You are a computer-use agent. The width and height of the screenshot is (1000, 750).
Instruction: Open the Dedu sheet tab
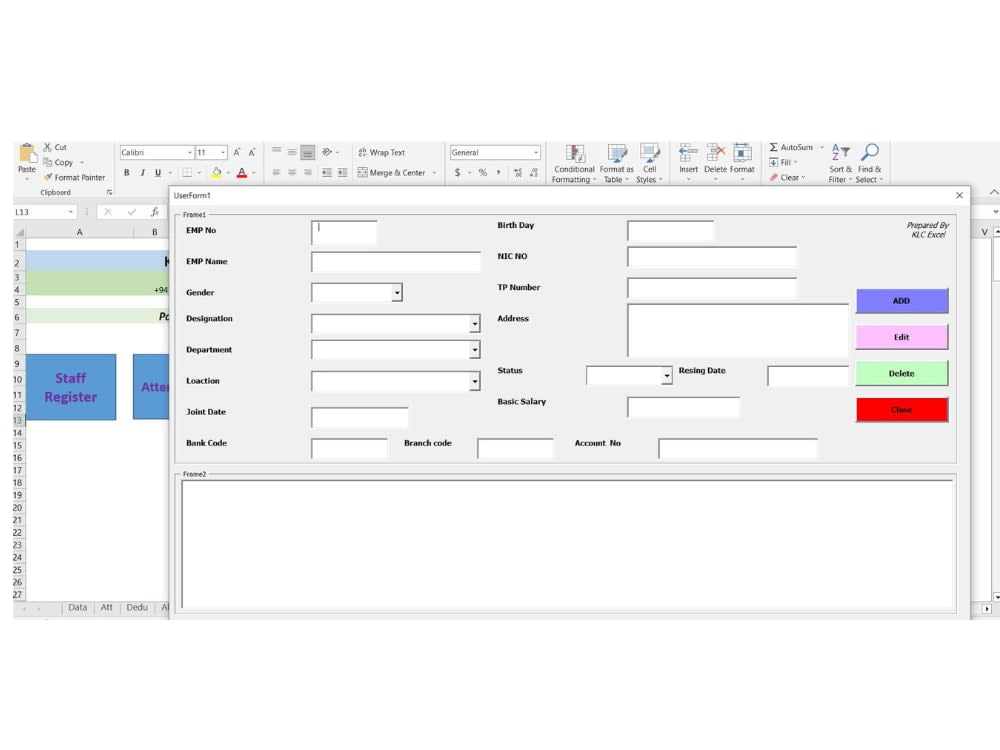pyautogui.click(x=135, y=607)
